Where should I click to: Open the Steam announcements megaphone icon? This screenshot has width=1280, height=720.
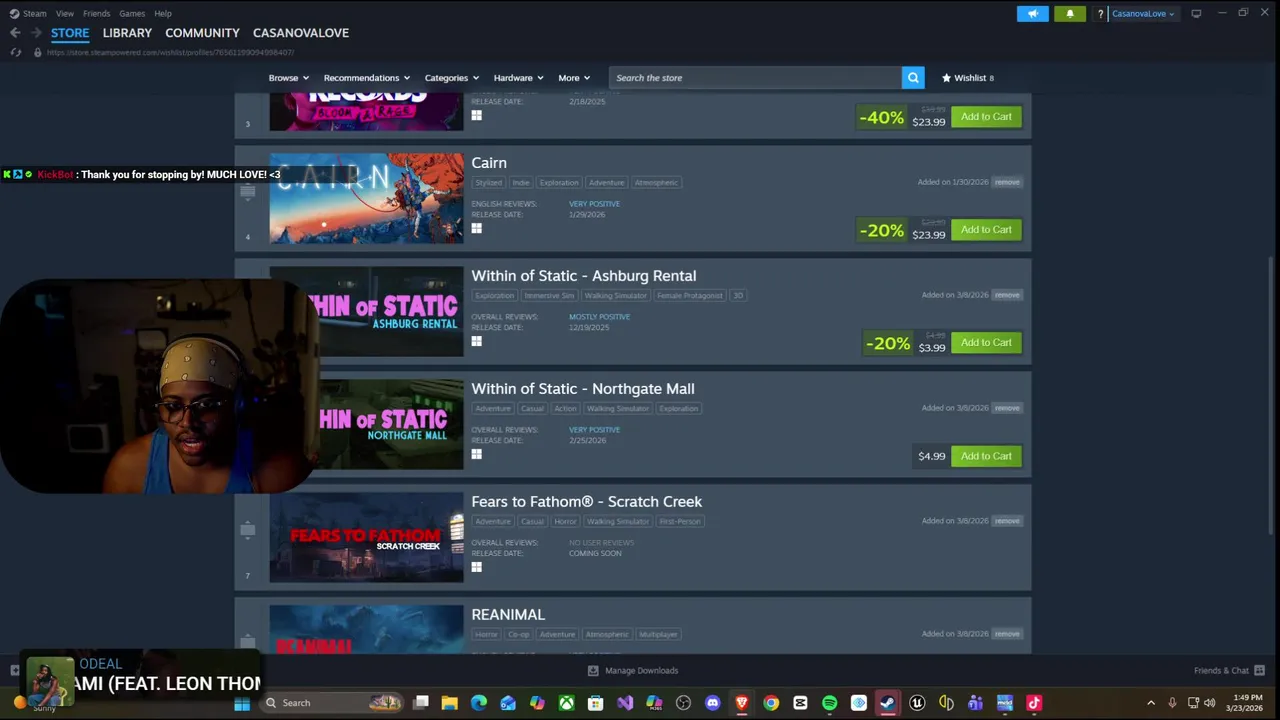click(1033, 14)
